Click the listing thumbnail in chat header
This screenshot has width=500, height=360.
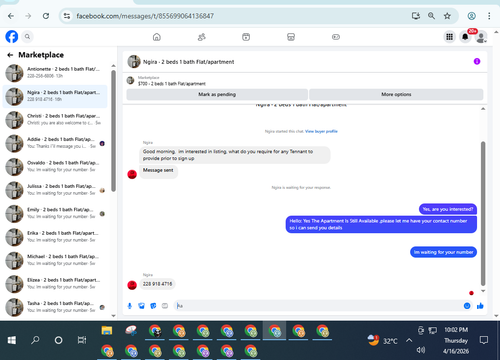click(134, 62)
